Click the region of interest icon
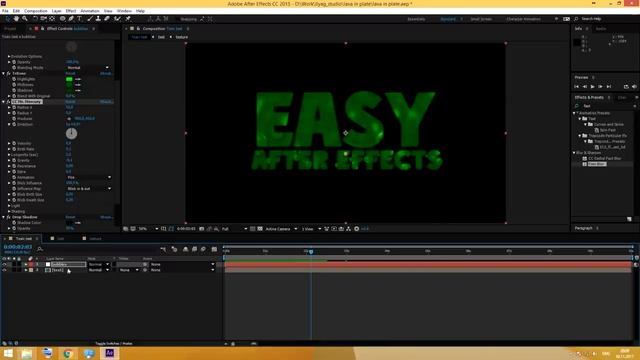This screenshot has width=640, height=360. (x=253, y=229)
